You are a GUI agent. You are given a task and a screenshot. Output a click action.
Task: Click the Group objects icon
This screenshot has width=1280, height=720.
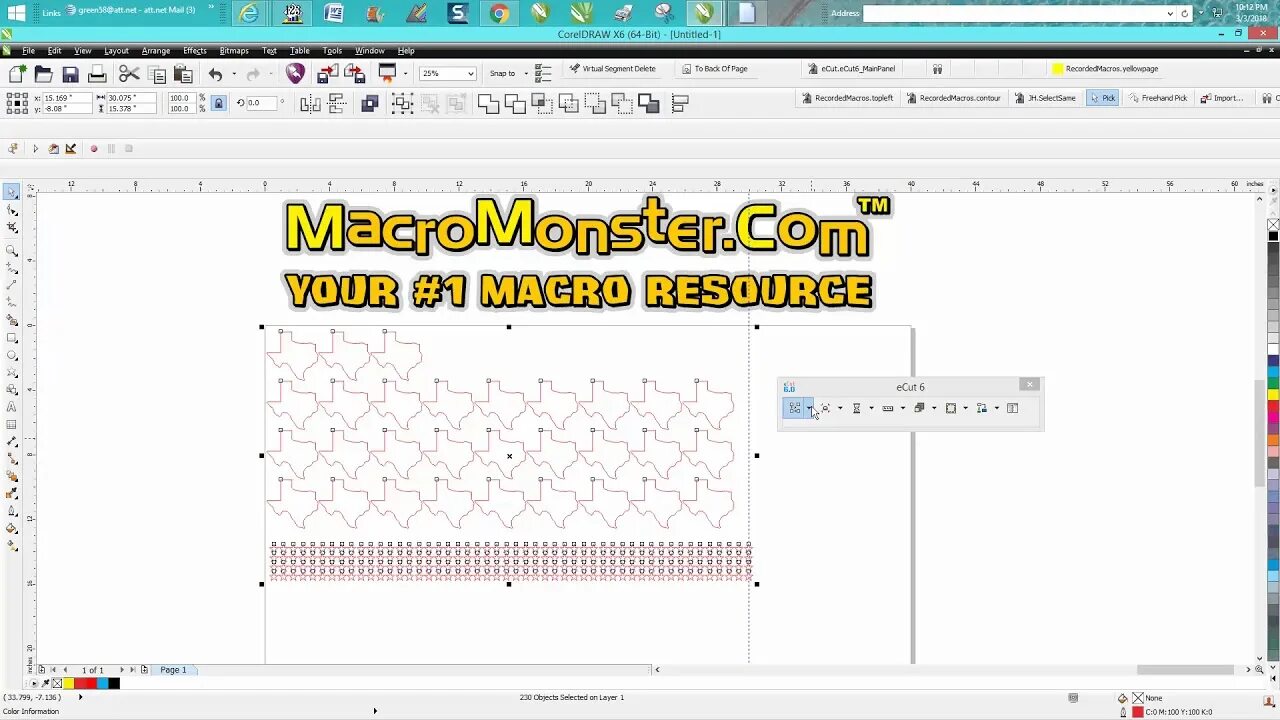pos(402,103)
